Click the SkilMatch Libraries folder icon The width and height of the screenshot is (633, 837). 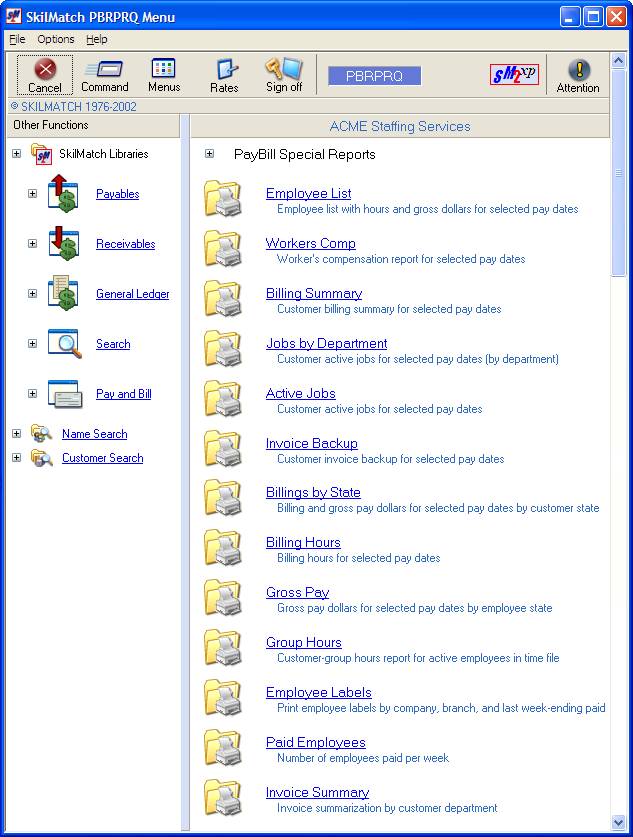[41, 154]
